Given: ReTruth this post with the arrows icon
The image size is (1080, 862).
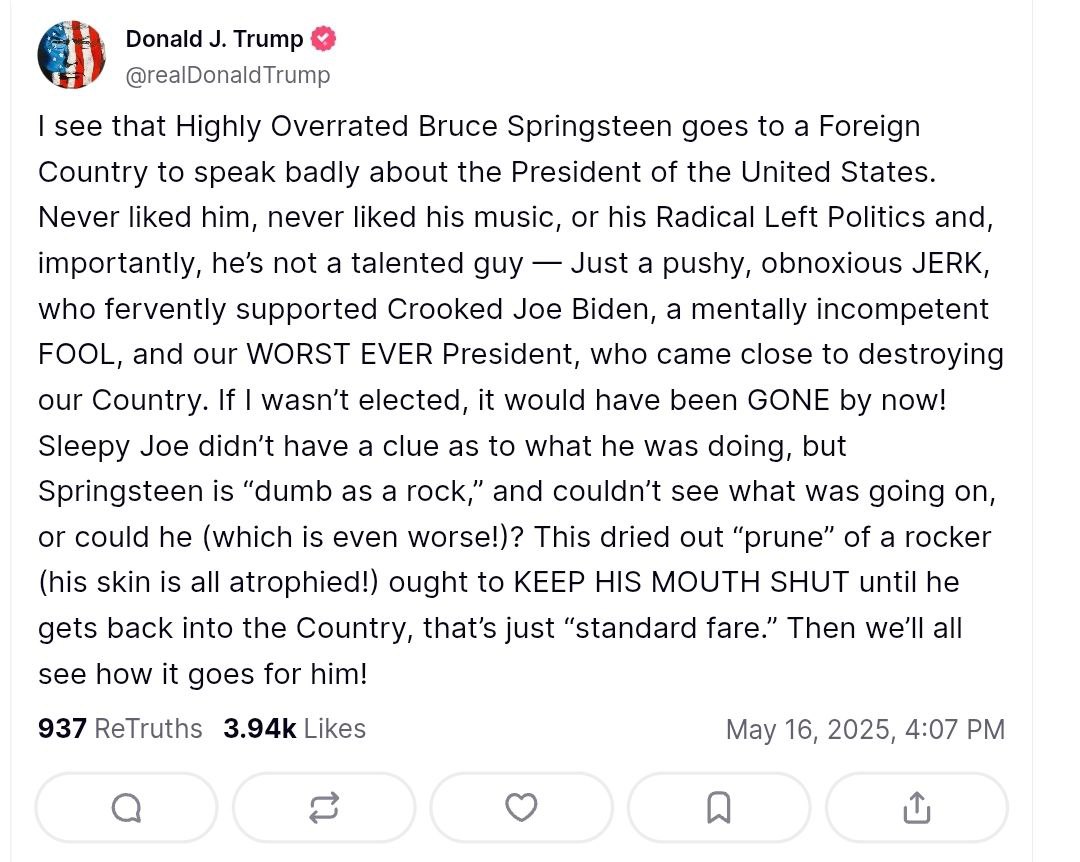Looking at the screenshot, I should point(324,808).
